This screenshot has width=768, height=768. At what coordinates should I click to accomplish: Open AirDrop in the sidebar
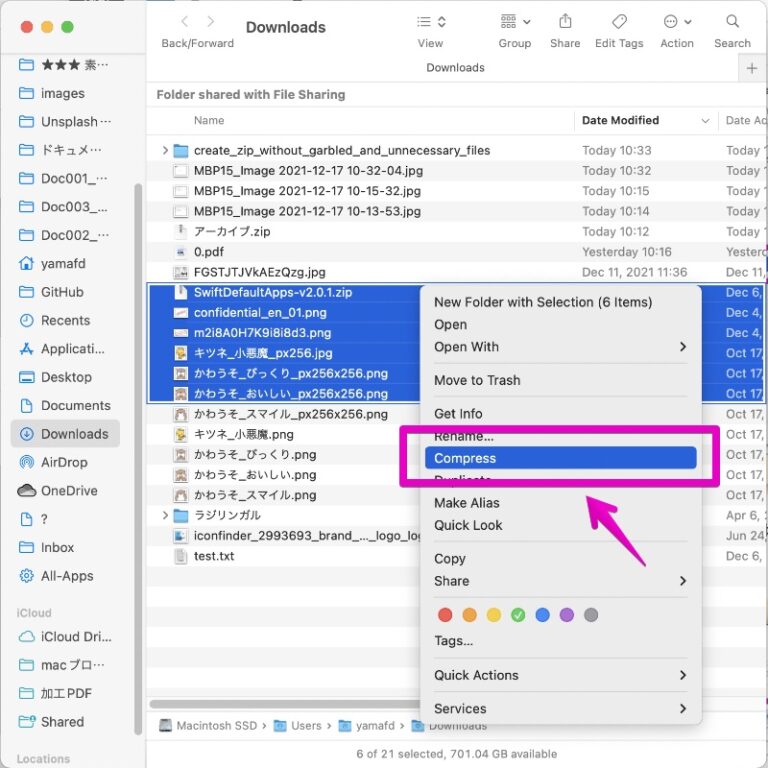coord(64,462)
